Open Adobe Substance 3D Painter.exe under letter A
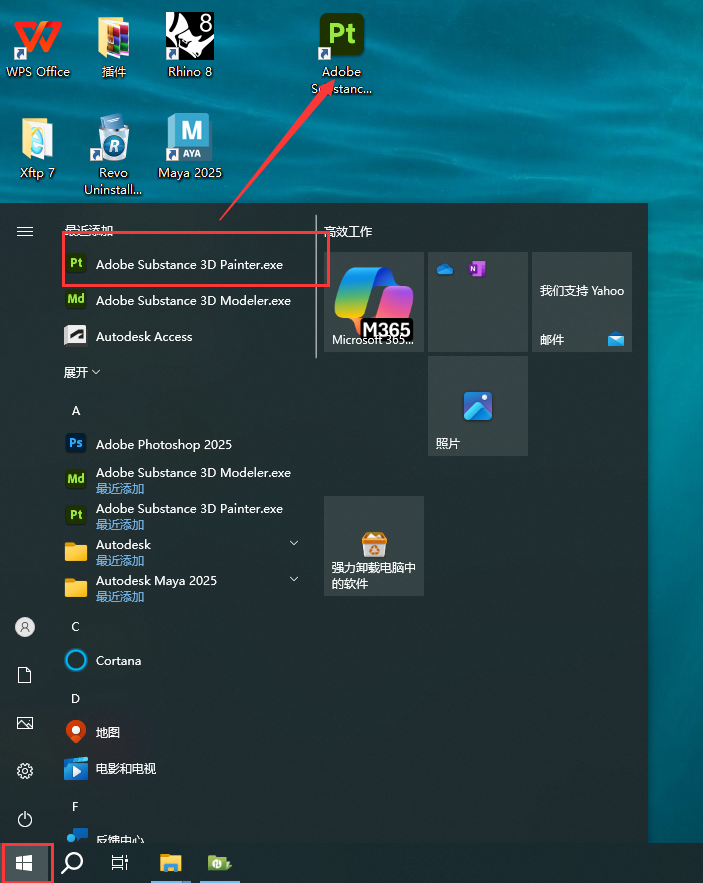 pos(189,516)
